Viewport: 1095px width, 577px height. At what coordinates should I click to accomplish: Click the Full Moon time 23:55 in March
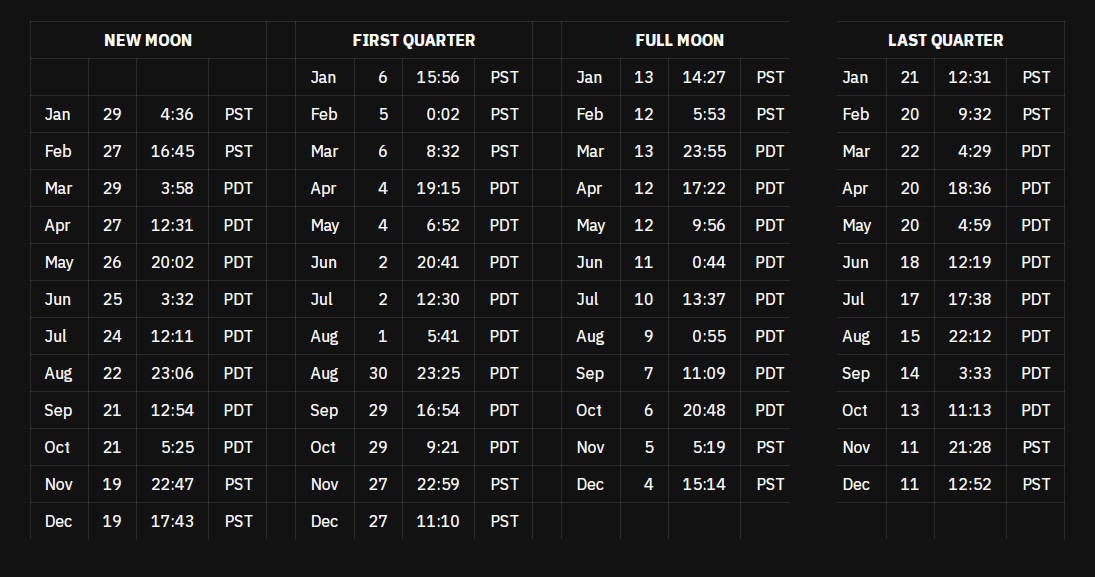(x=704, y=152)
